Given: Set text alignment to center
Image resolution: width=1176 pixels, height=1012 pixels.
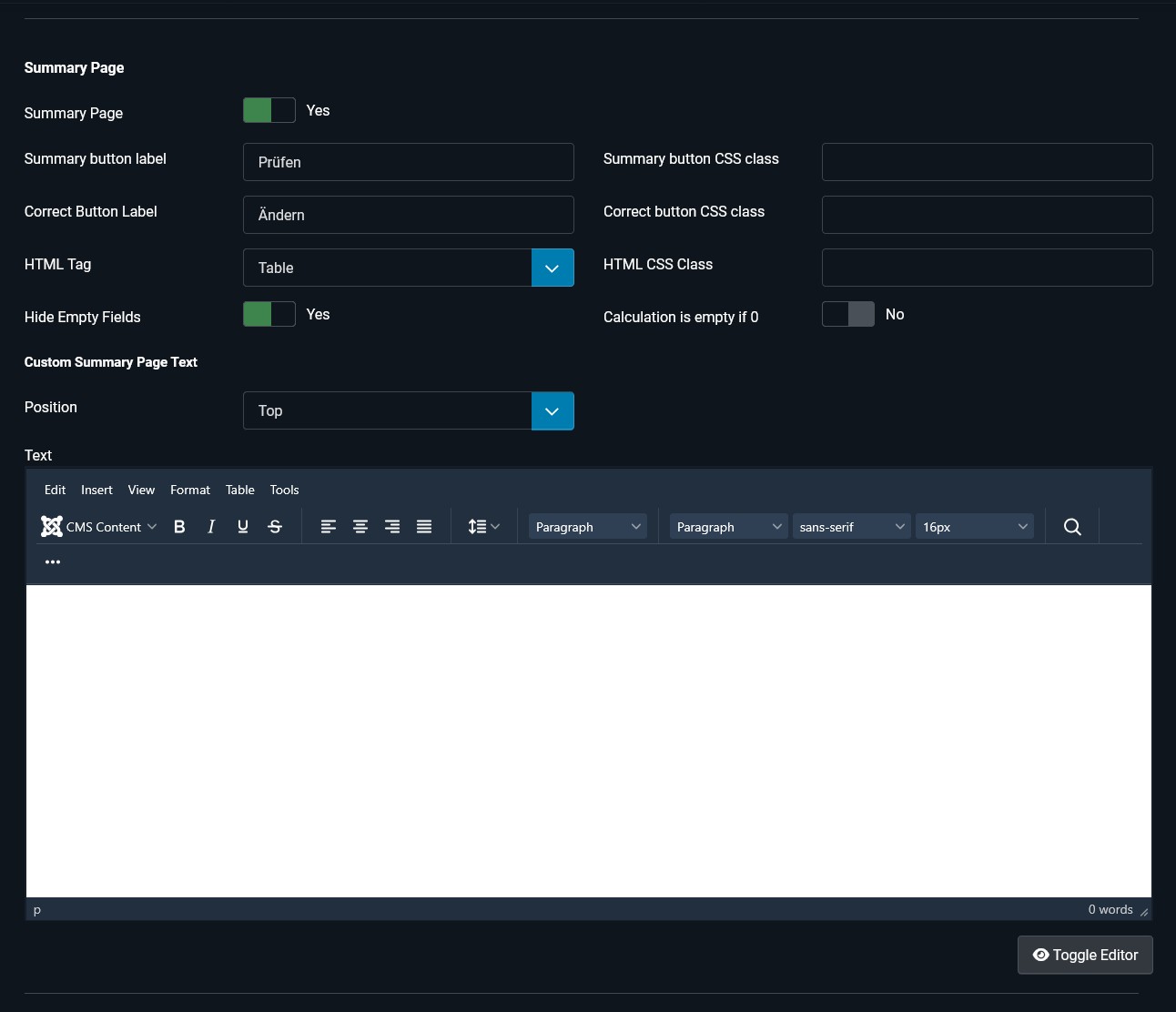Looking at the screenshot, I should [x=360, y=526].
